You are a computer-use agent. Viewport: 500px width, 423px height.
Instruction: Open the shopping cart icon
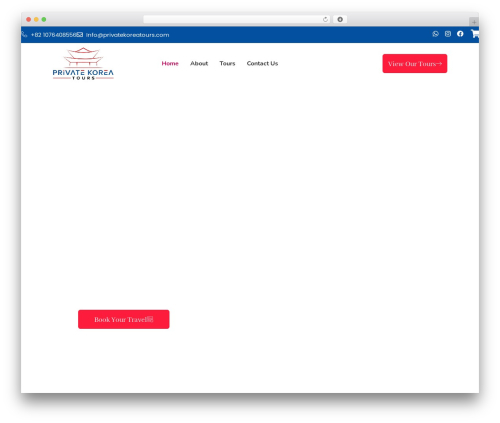475,34
